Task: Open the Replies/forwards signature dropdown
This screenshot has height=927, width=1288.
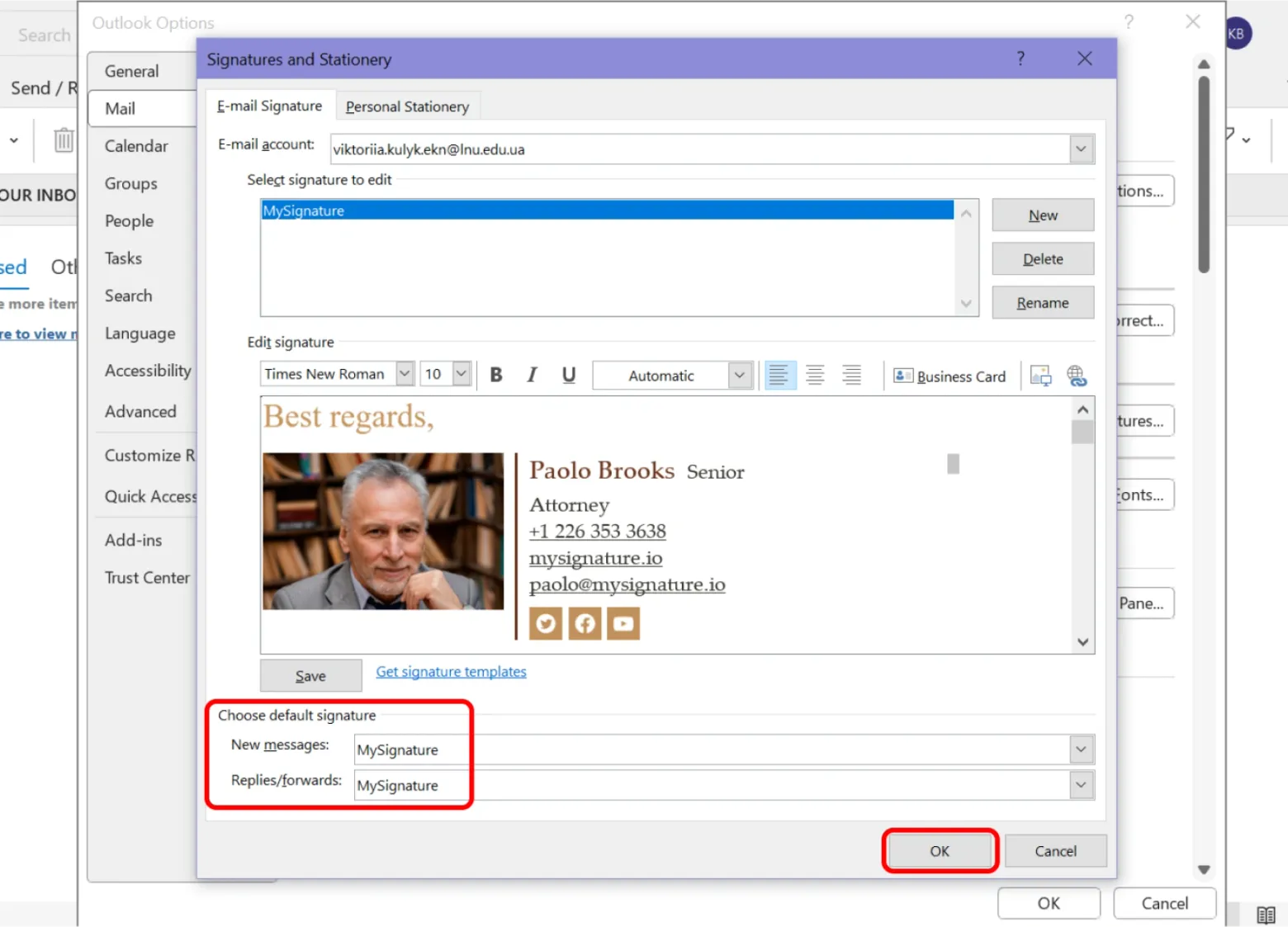Action: click(x=1082, y=785)
